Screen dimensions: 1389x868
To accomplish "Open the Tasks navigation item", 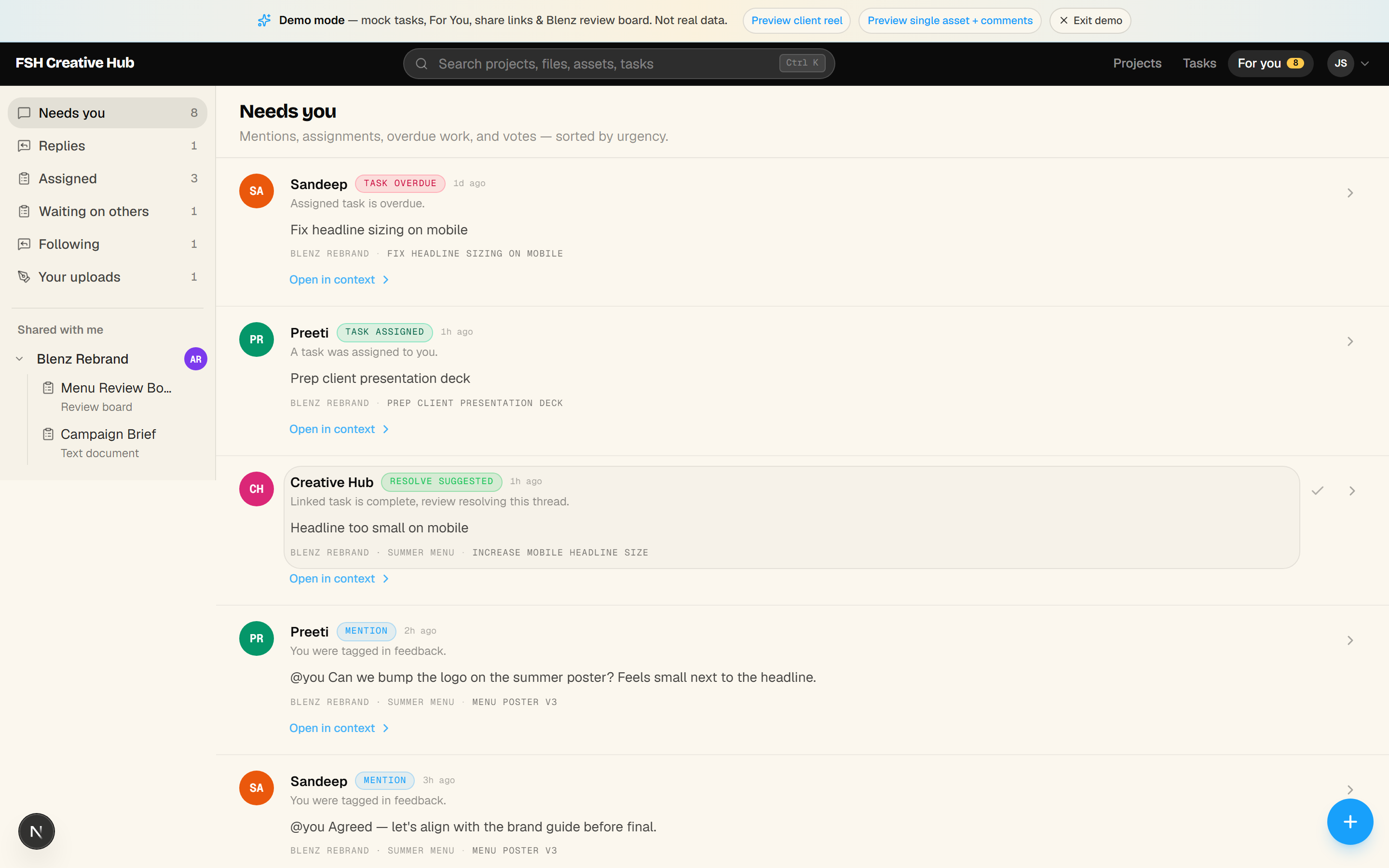I will 1199,63.
